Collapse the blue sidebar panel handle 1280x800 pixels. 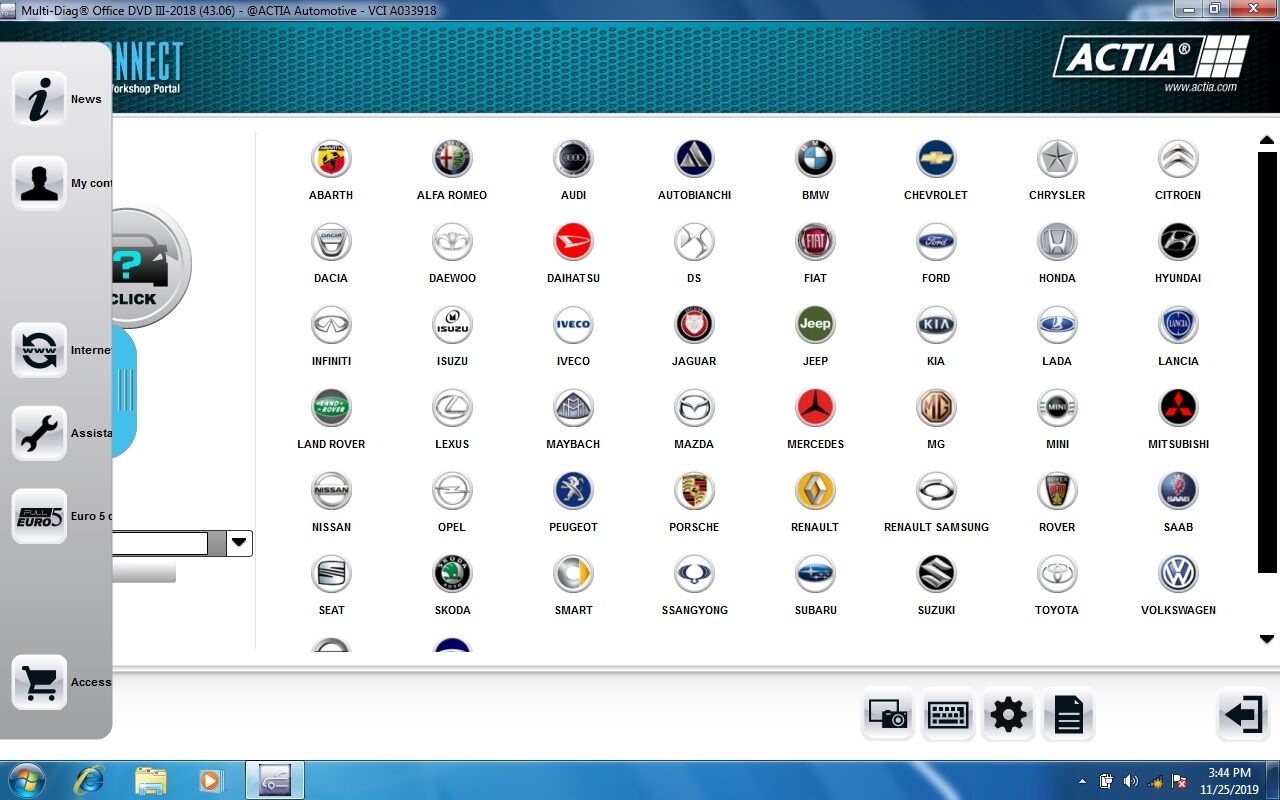[125, 390]
